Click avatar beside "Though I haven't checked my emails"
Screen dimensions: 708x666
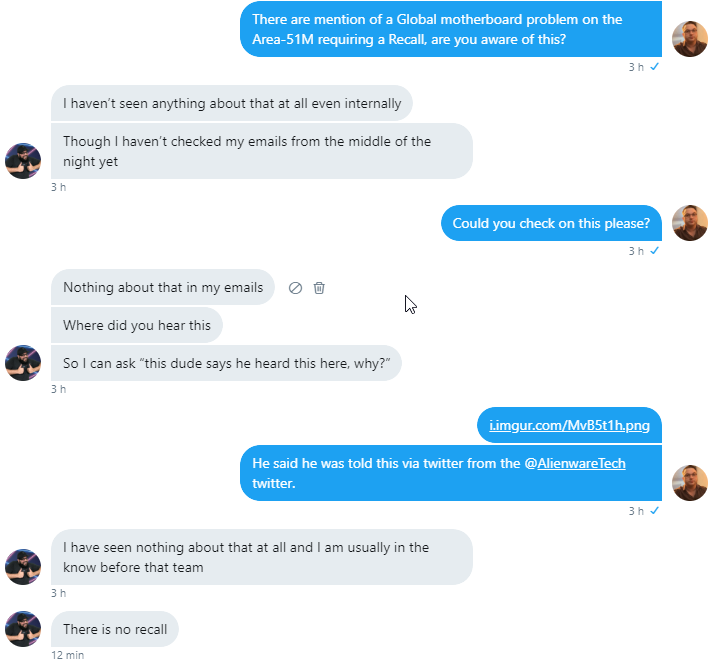coord(23,161)
